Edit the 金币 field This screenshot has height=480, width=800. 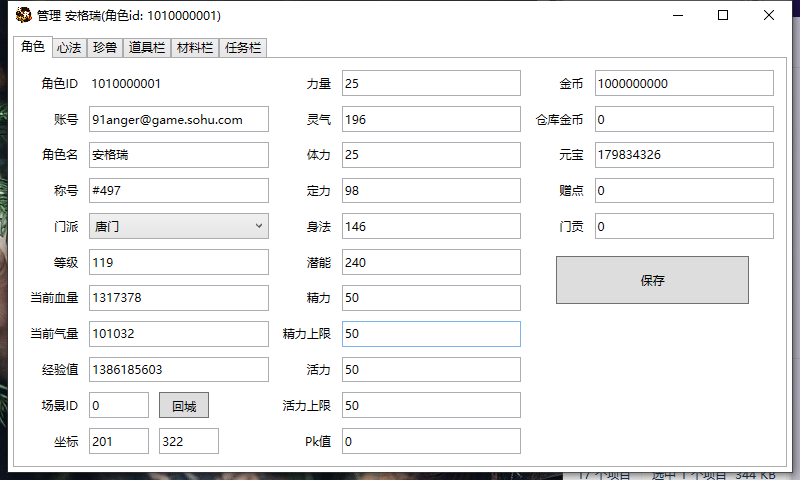tap(684, 83)
